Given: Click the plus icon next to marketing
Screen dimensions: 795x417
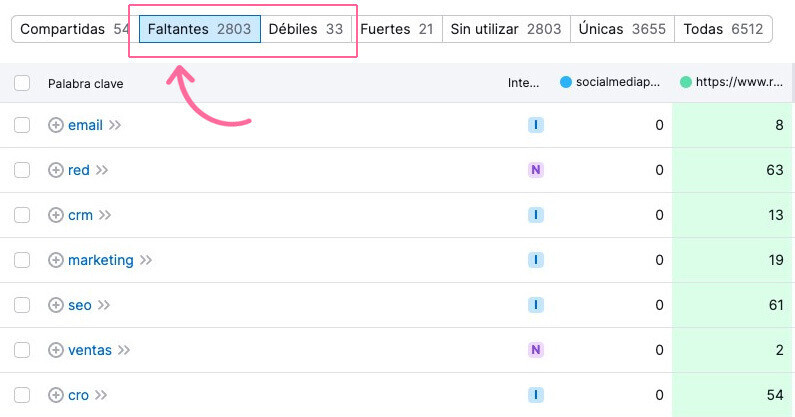Looking at the screenshot, I should (x=56, y=260).
